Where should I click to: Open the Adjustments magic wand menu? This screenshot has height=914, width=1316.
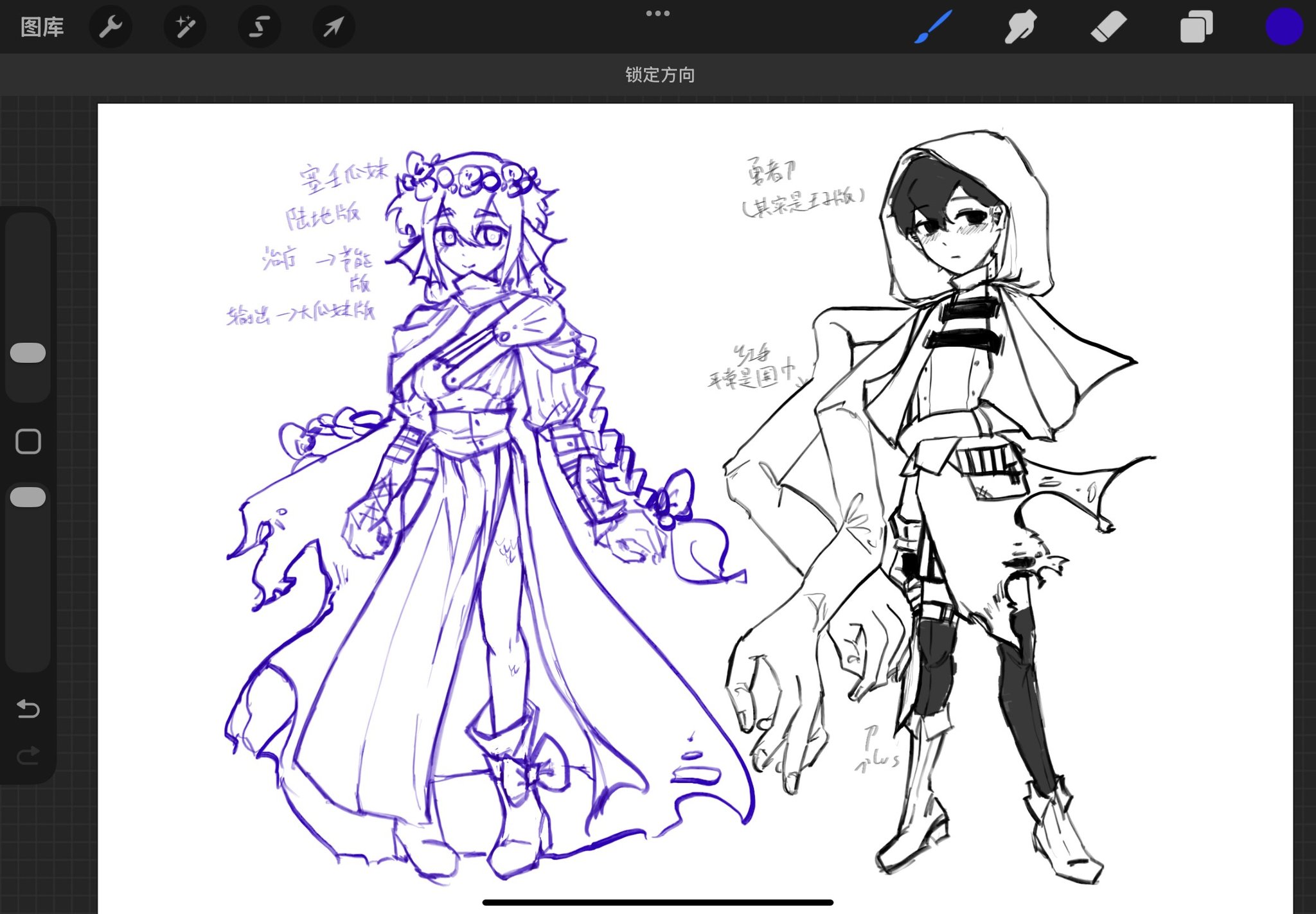click(x=185, y=27)
